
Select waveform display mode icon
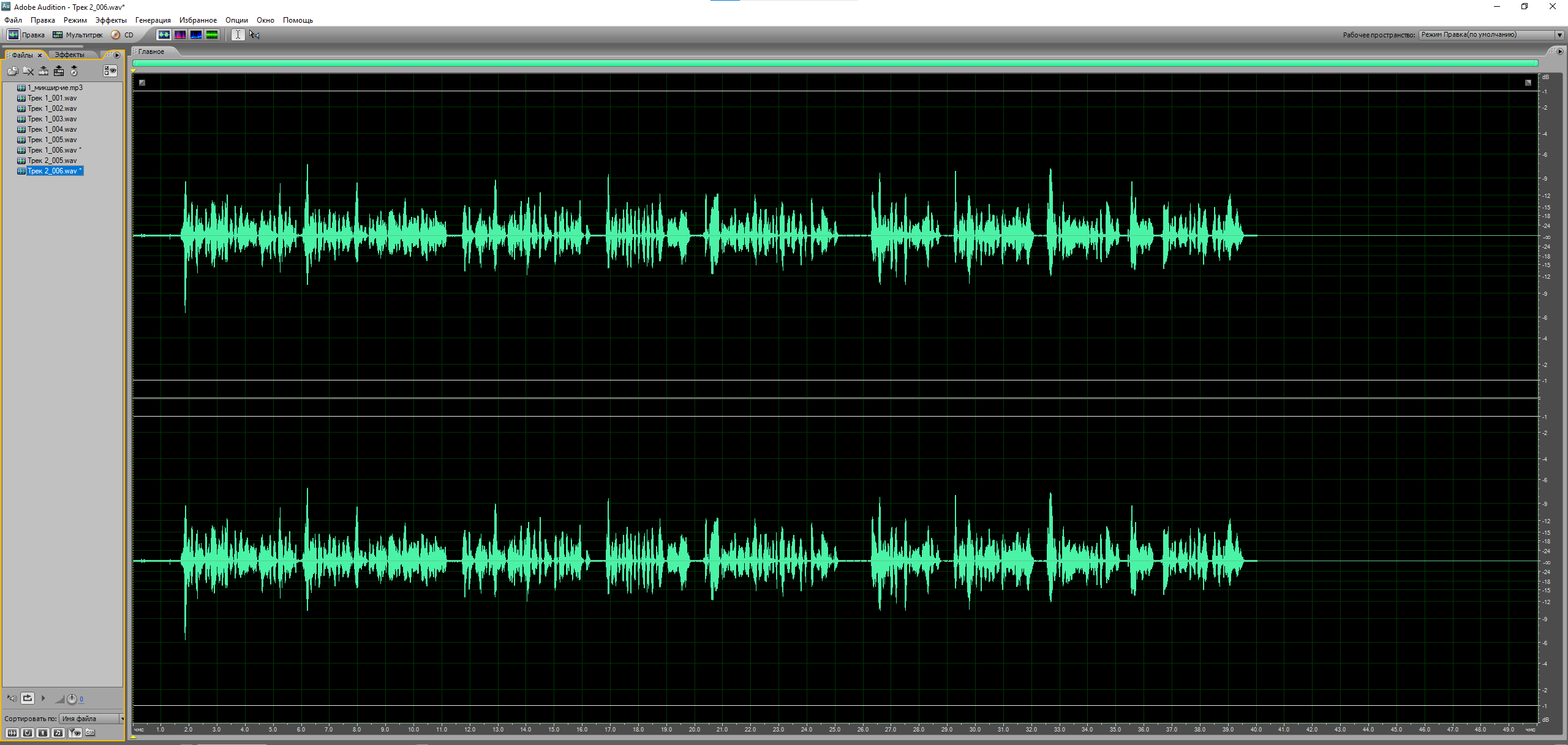point(164,35)
